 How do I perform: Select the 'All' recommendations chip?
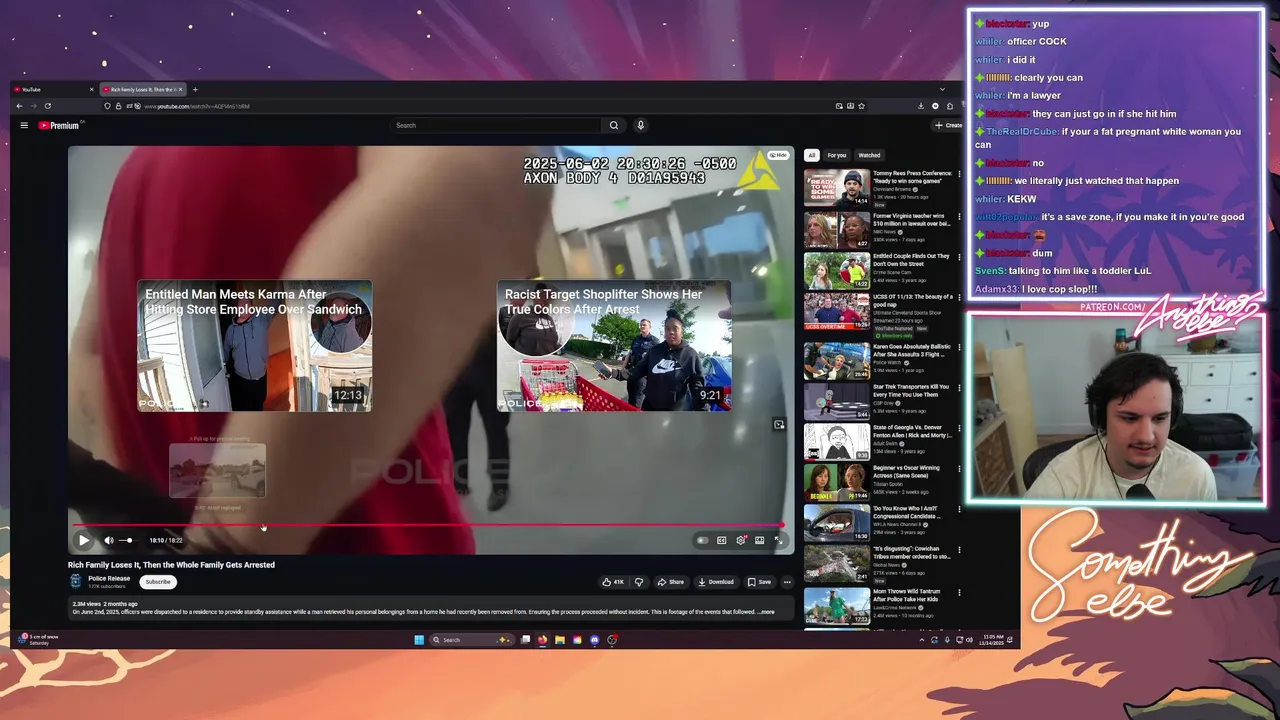pos(812,155)
